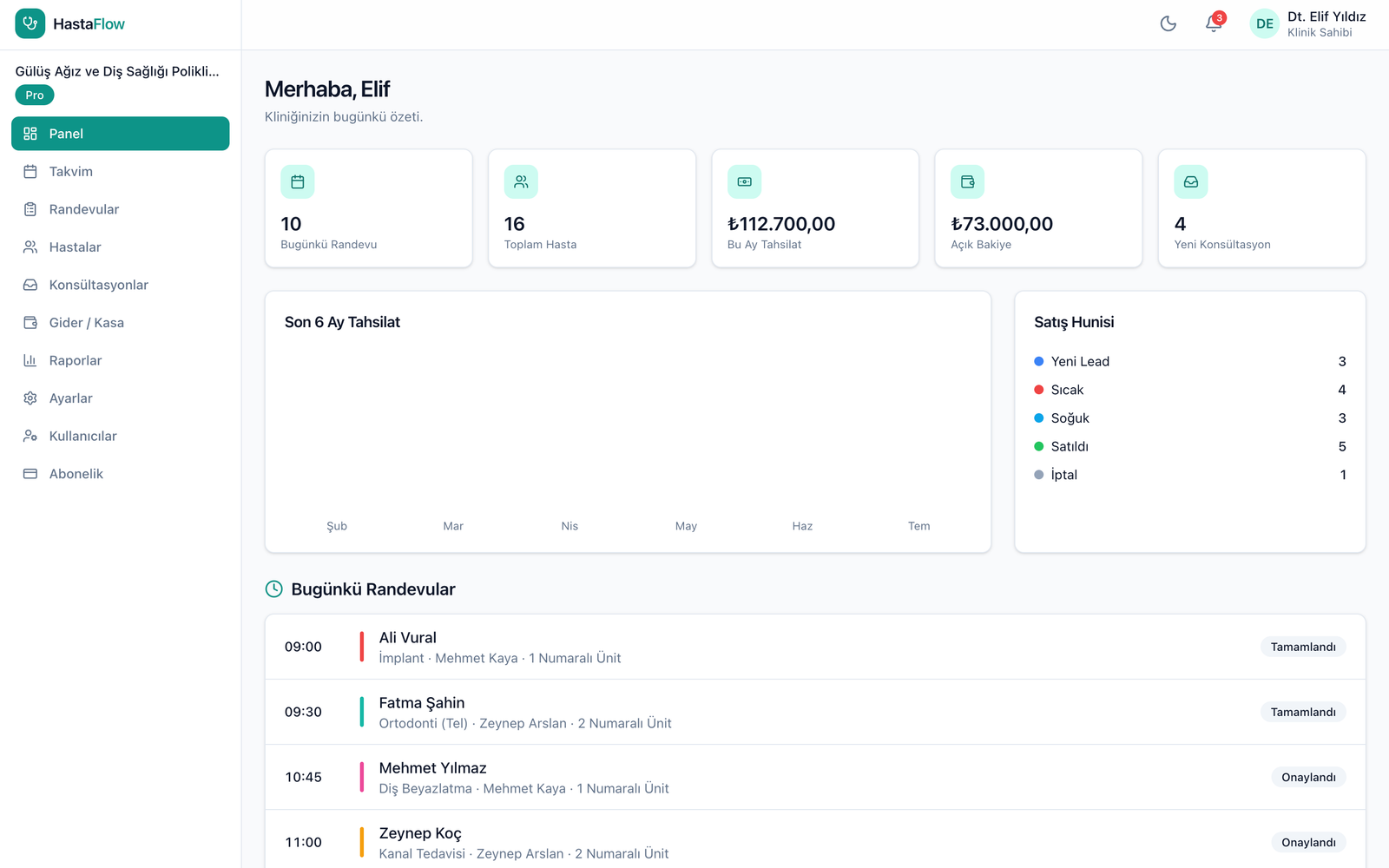Viewport: 1389px width, 868px height.
Task: Click green Satıldı color dot
Action: click(1039, 446)
